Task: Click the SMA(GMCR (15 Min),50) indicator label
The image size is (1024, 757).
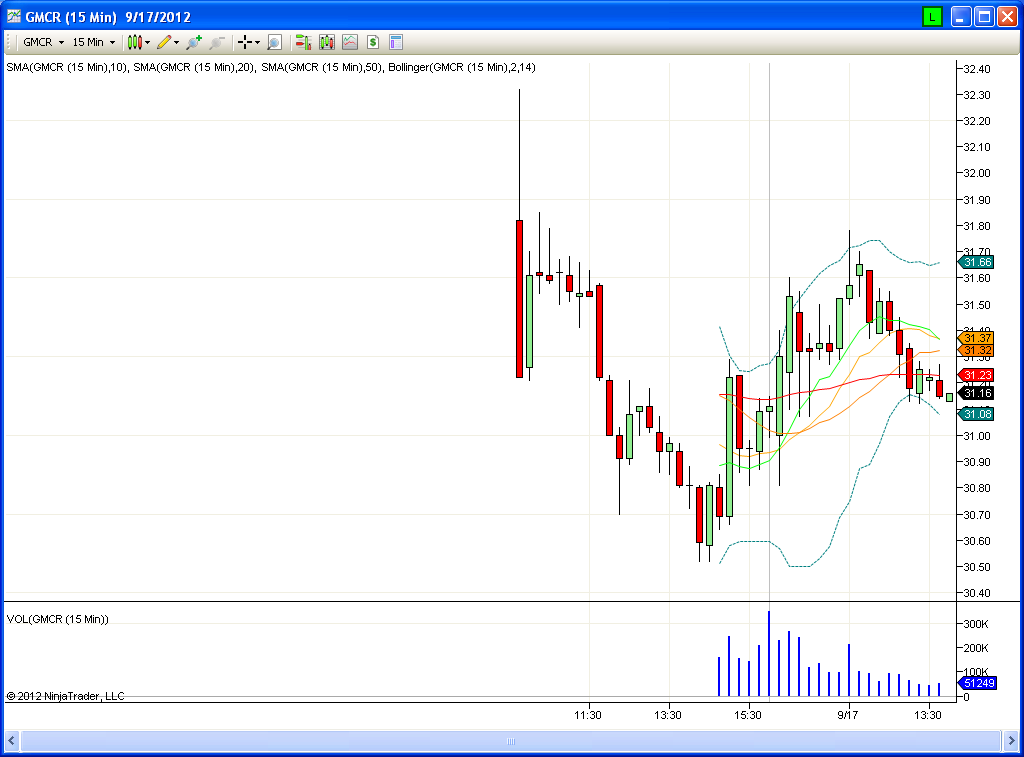Action: pyautogui.click(x=322, y=67)
